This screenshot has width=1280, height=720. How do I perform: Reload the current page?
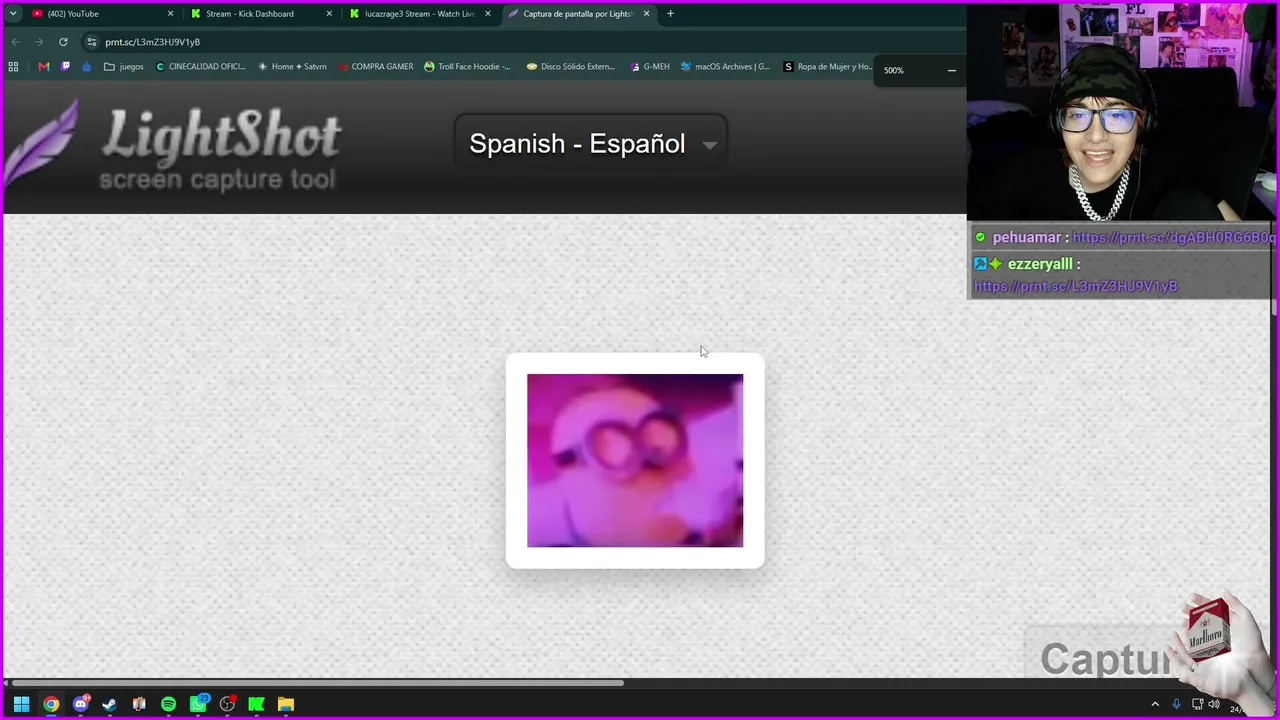[63, 42]
